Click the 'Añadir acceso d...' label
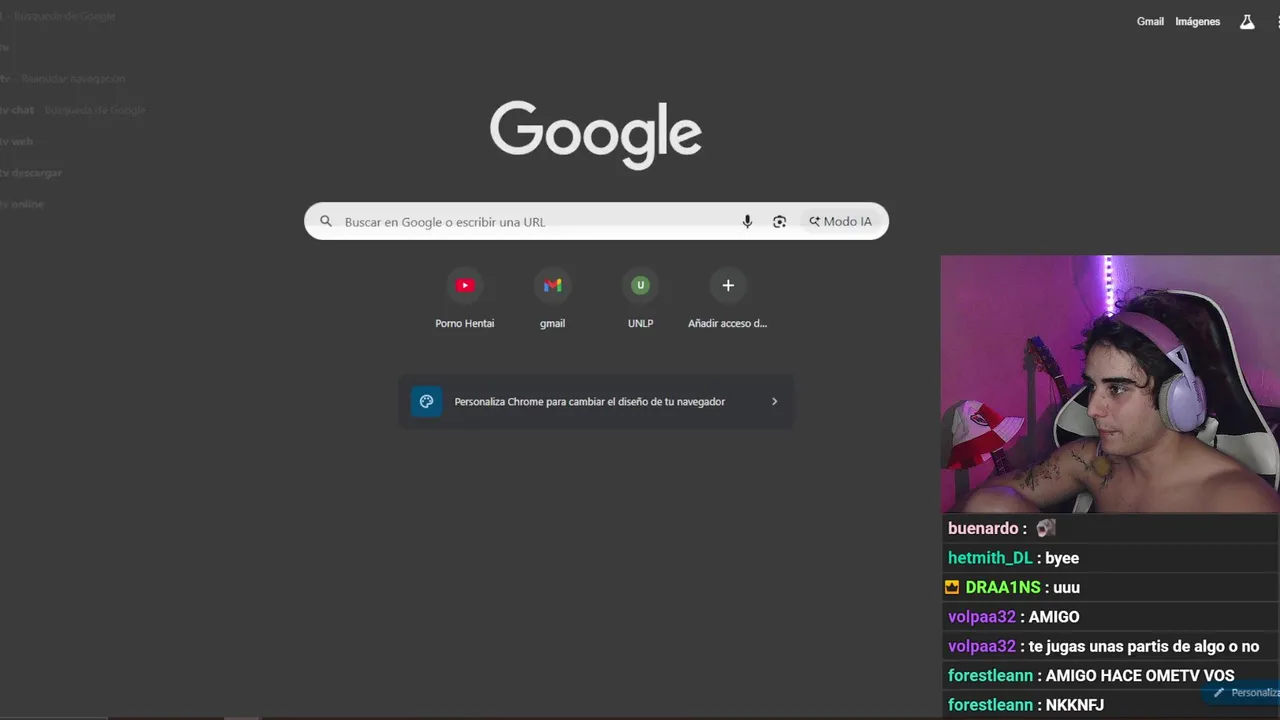Image resolution: width=1280 pixels, height=720 pixels. click(x=728, y=323)
